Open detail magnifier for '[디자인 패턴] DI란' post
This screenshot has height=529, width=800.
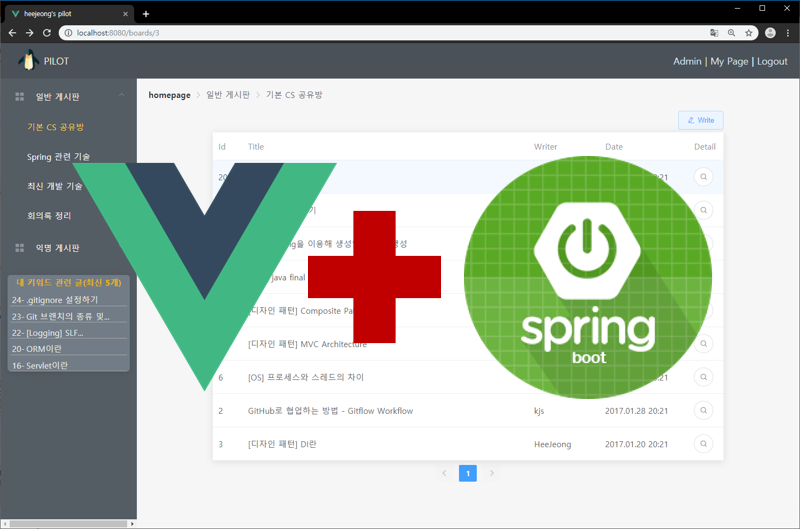click(704, 444)
